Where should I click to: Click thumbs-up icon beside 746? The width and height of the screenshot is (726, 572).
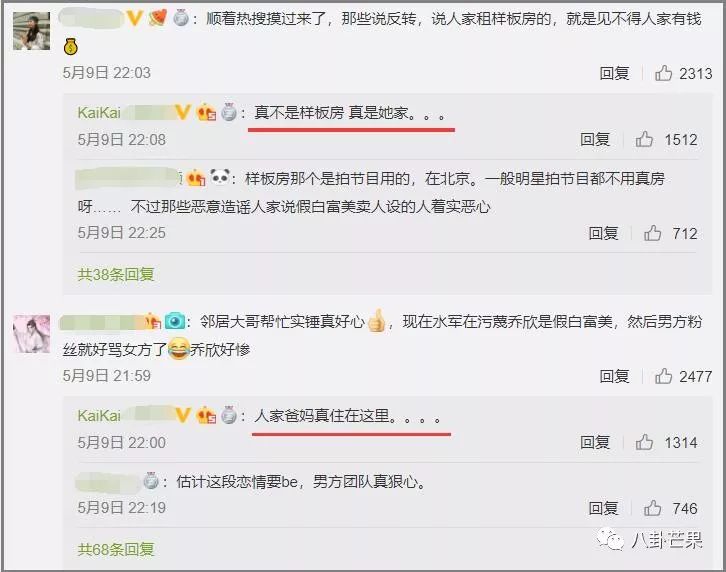point(652,508)
